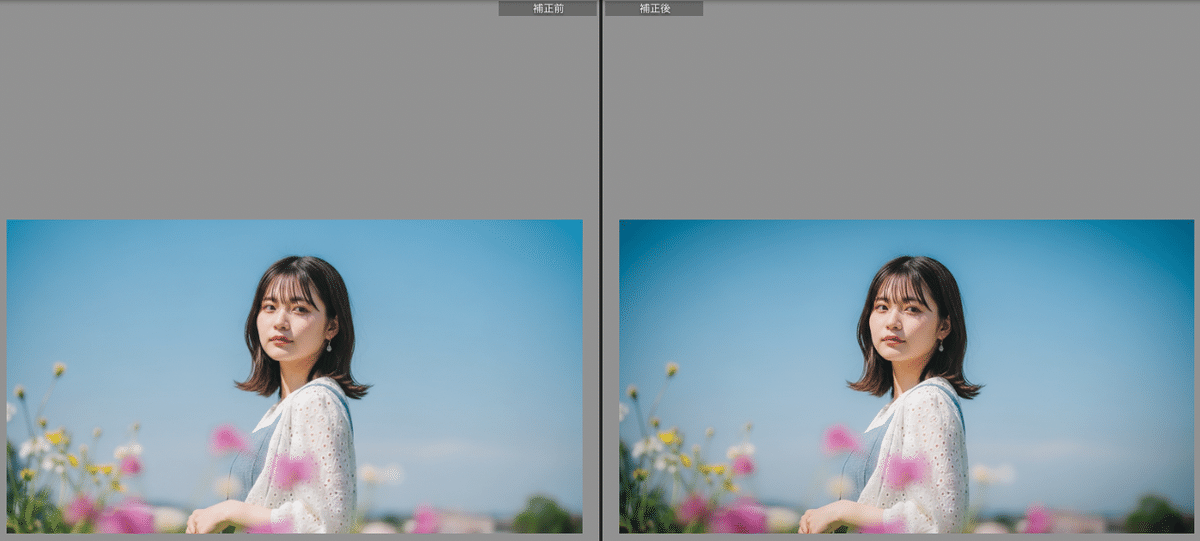Viewport: 1200px width, 541px height.
Task: Click the yellow flowers in the after photo
Action: [x=667, y=437]
